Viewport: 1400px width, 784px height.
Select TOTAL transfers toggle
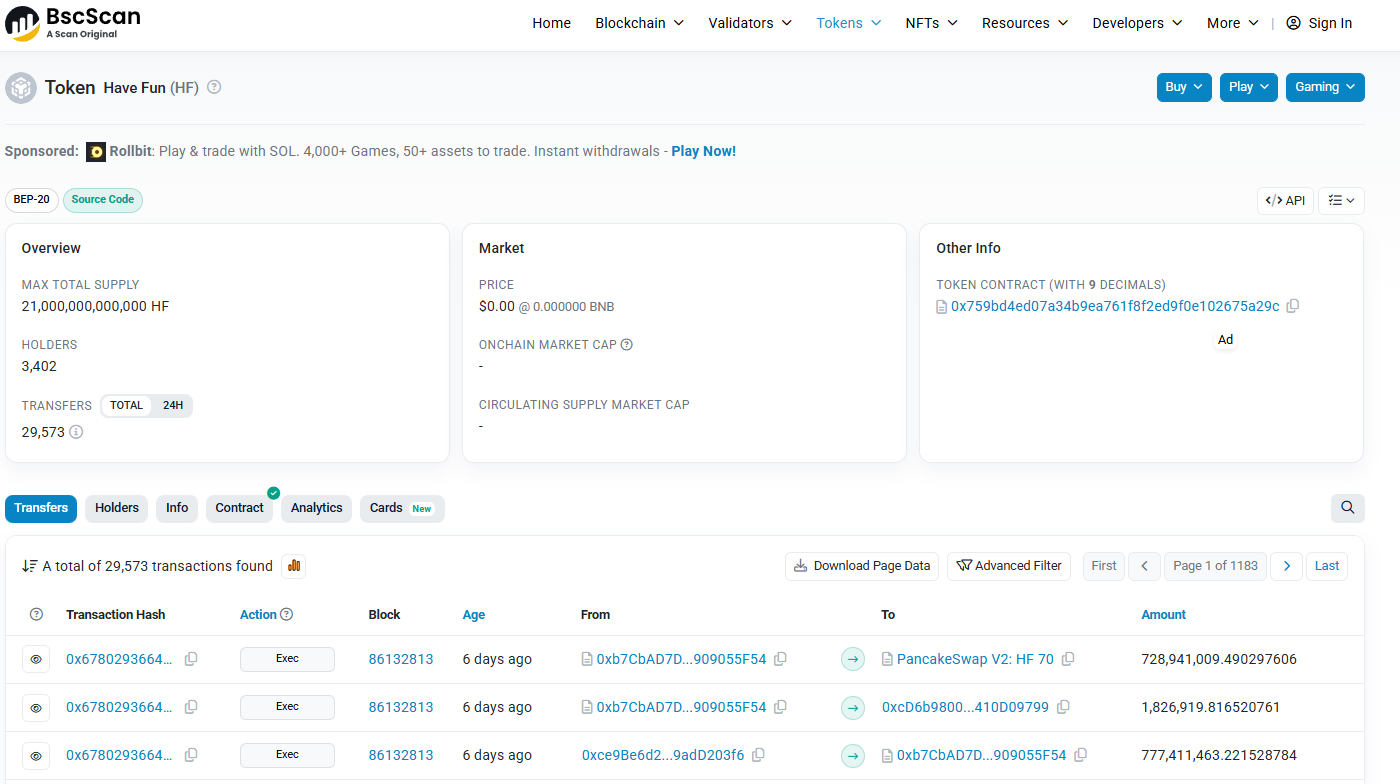pyautogui.click(x=127, y=406)
